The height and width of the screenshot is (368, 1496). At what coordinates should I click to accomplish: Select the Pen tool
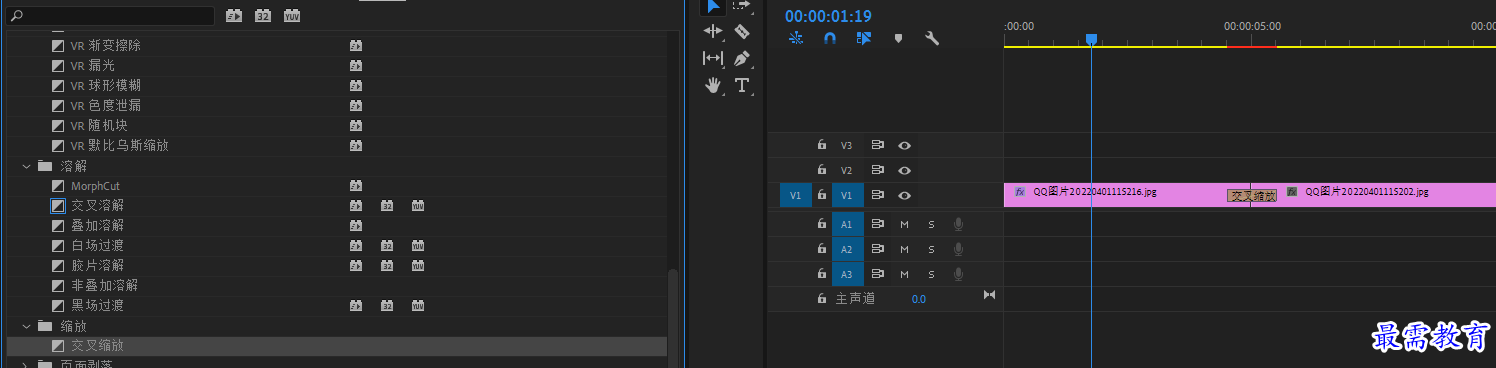(742, 59)
